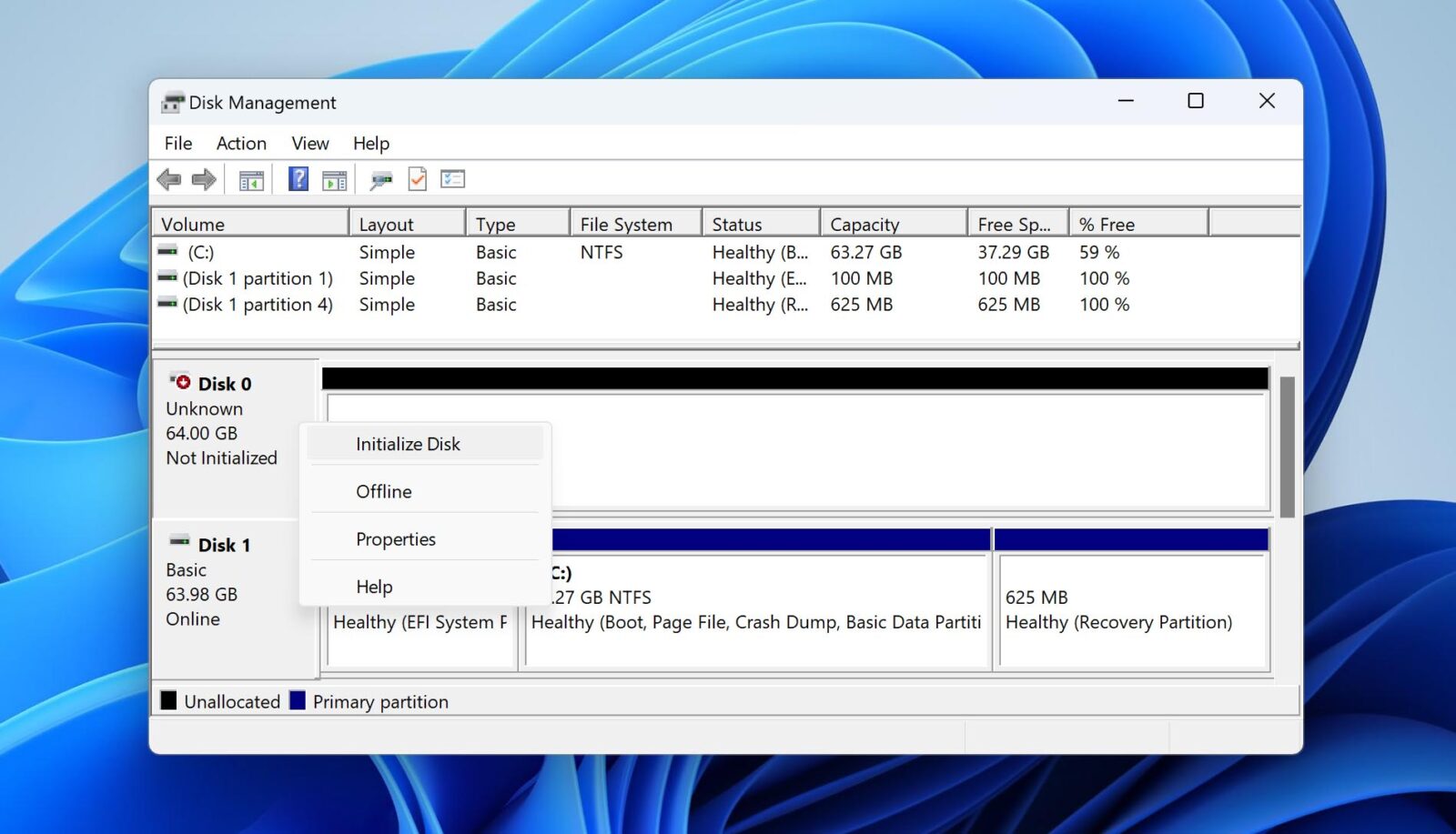Viewport: 1456px width, 834px height.
Task: Click the black Unallocated legend swatch
Action: point(169,700)
